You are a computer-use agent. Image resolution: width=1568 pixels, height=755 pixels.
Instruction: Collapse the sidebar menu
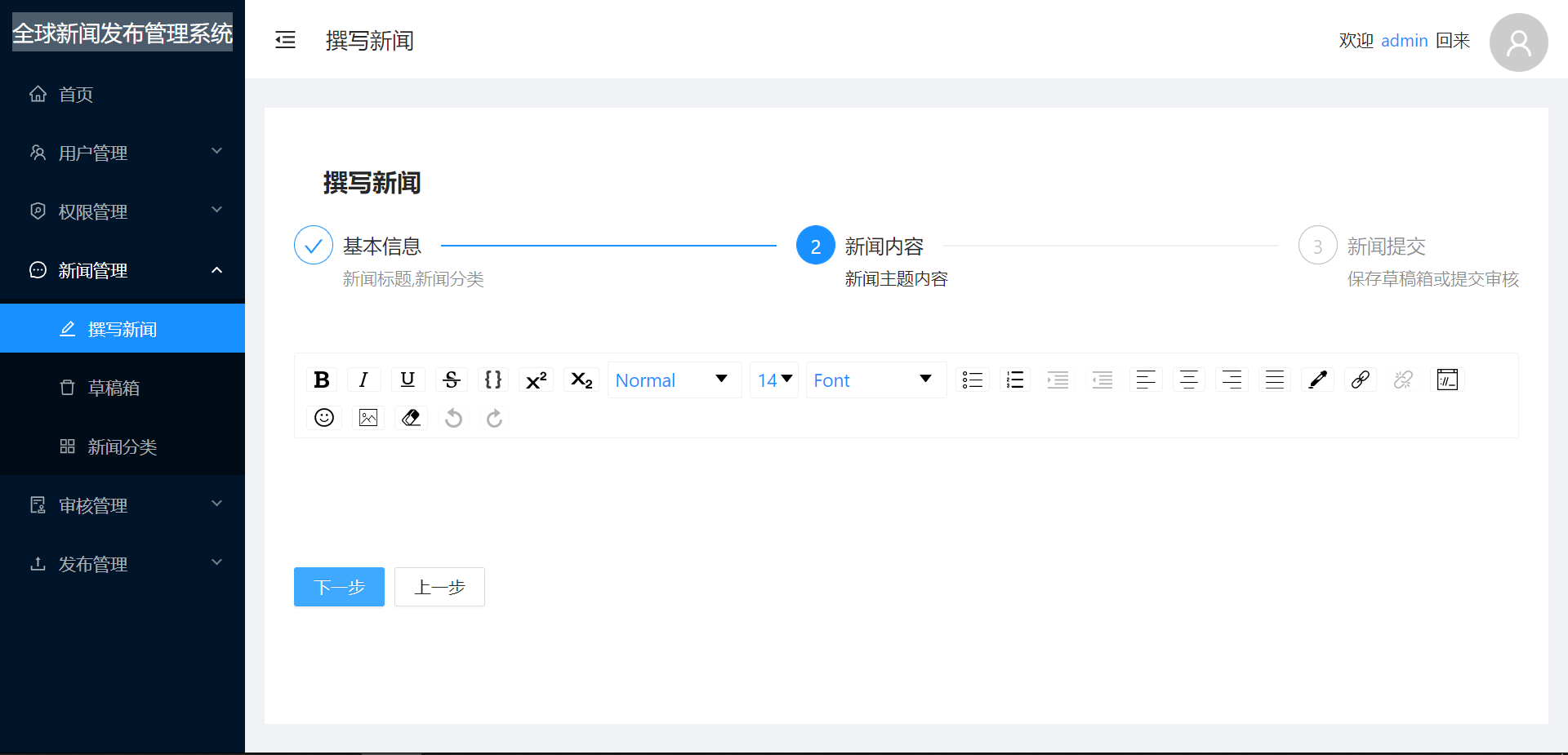285,40
